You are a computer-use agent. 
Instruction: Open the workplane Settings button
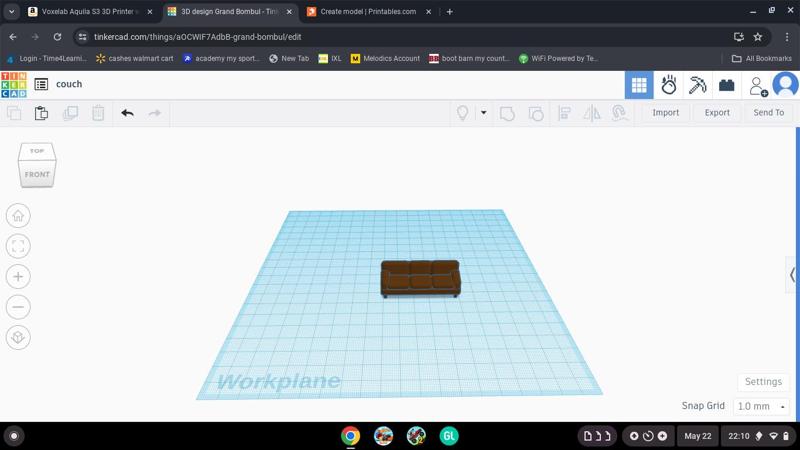(x=763, y=382)
